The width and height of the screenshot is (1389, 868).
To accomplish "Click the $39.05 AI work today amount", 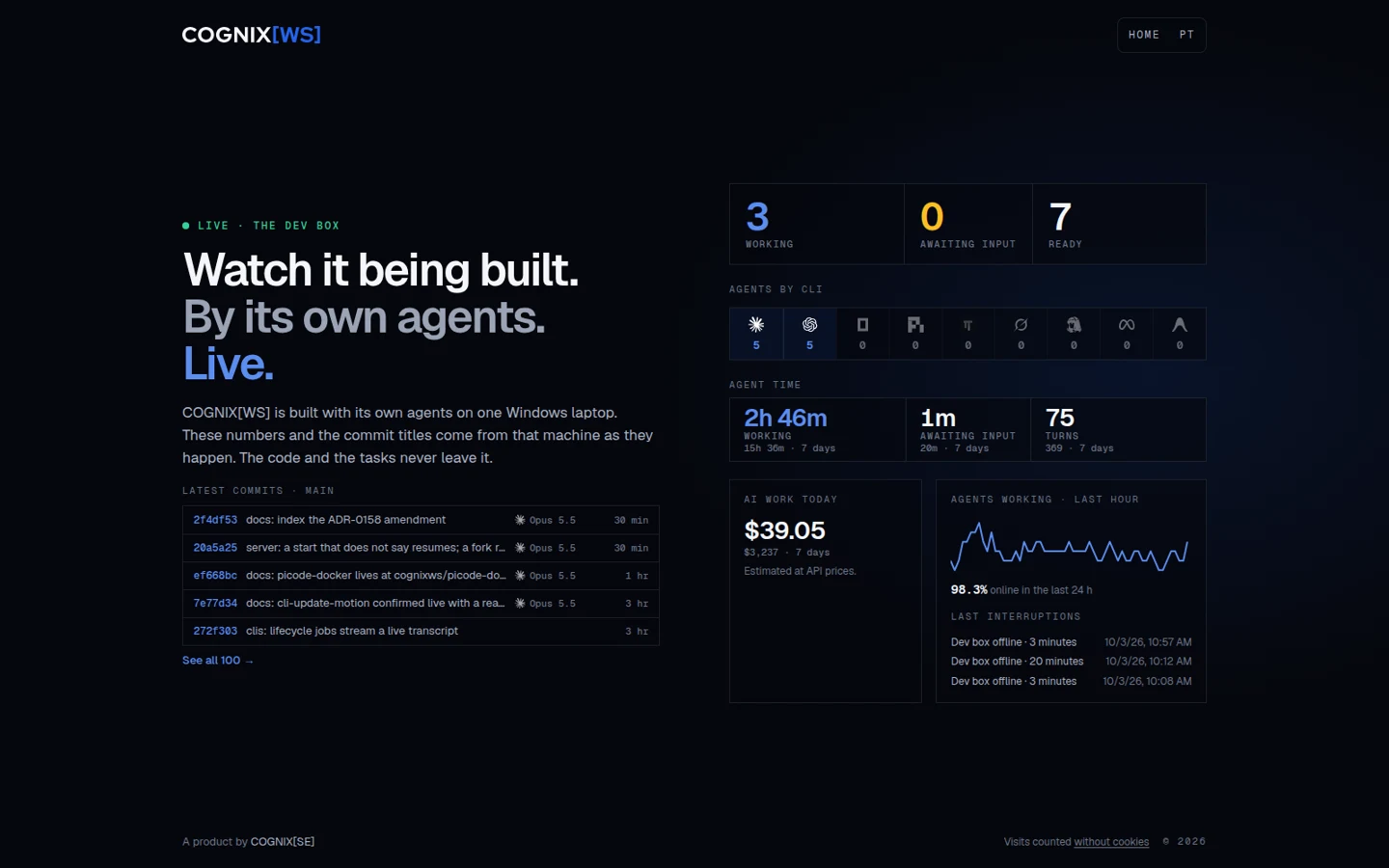I will tap(784, 530).
